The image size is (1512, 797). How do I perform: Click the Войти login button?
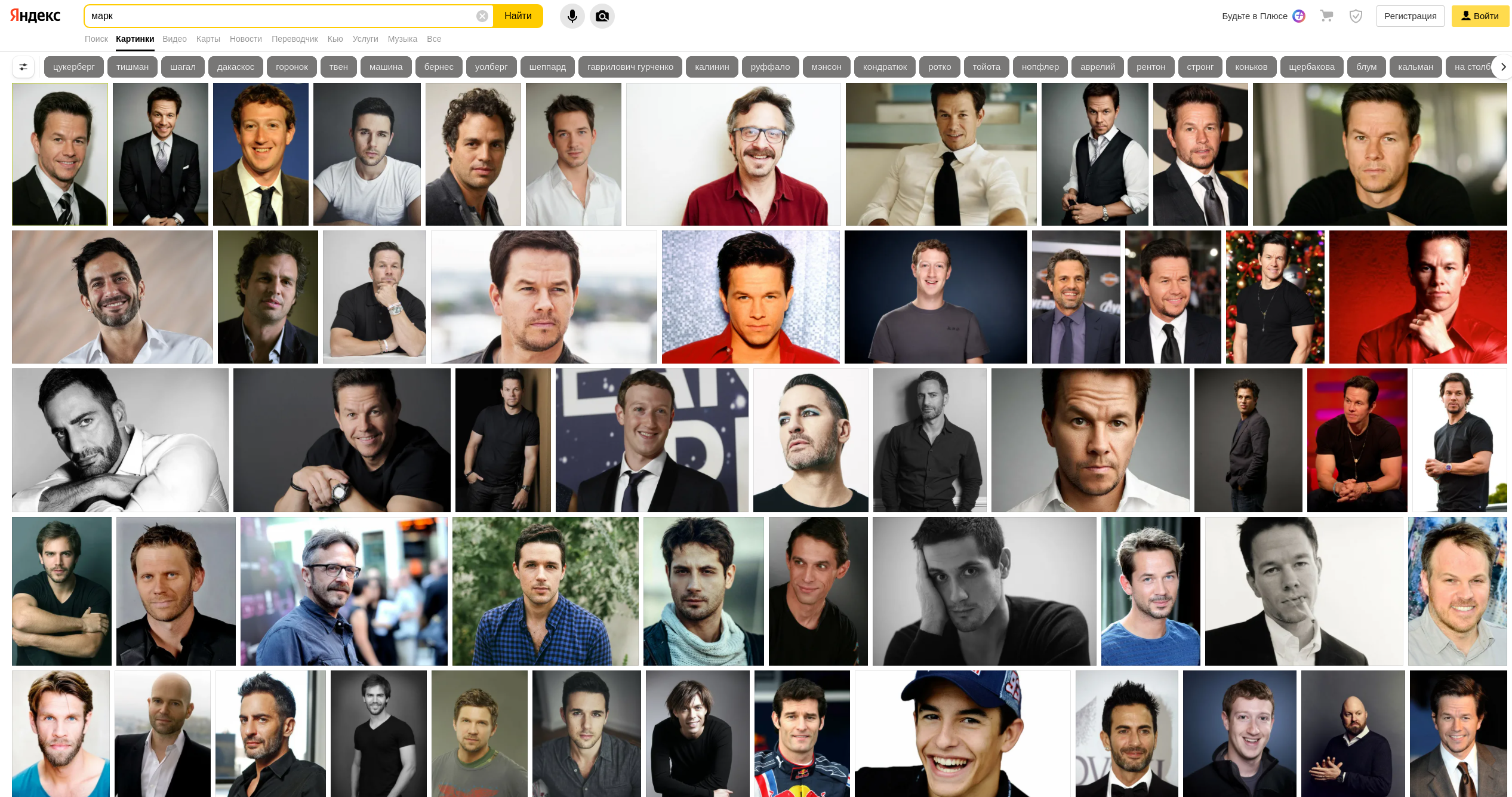click(1480, 16)
